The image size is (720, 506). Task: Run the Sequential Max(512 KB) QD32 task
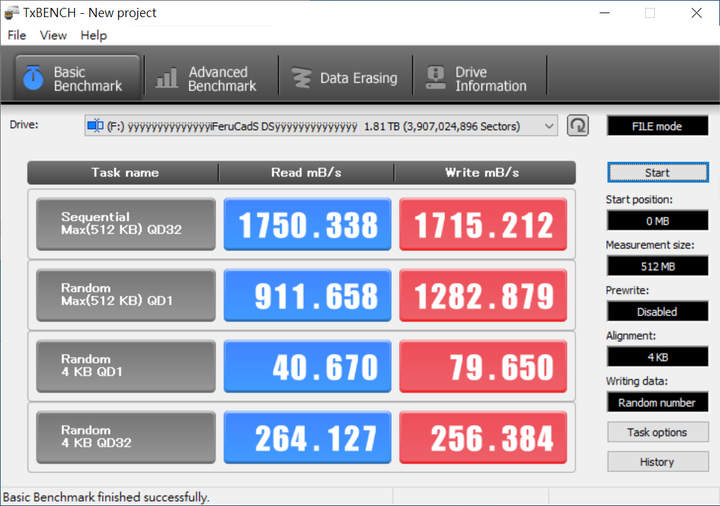click(126, 224)
